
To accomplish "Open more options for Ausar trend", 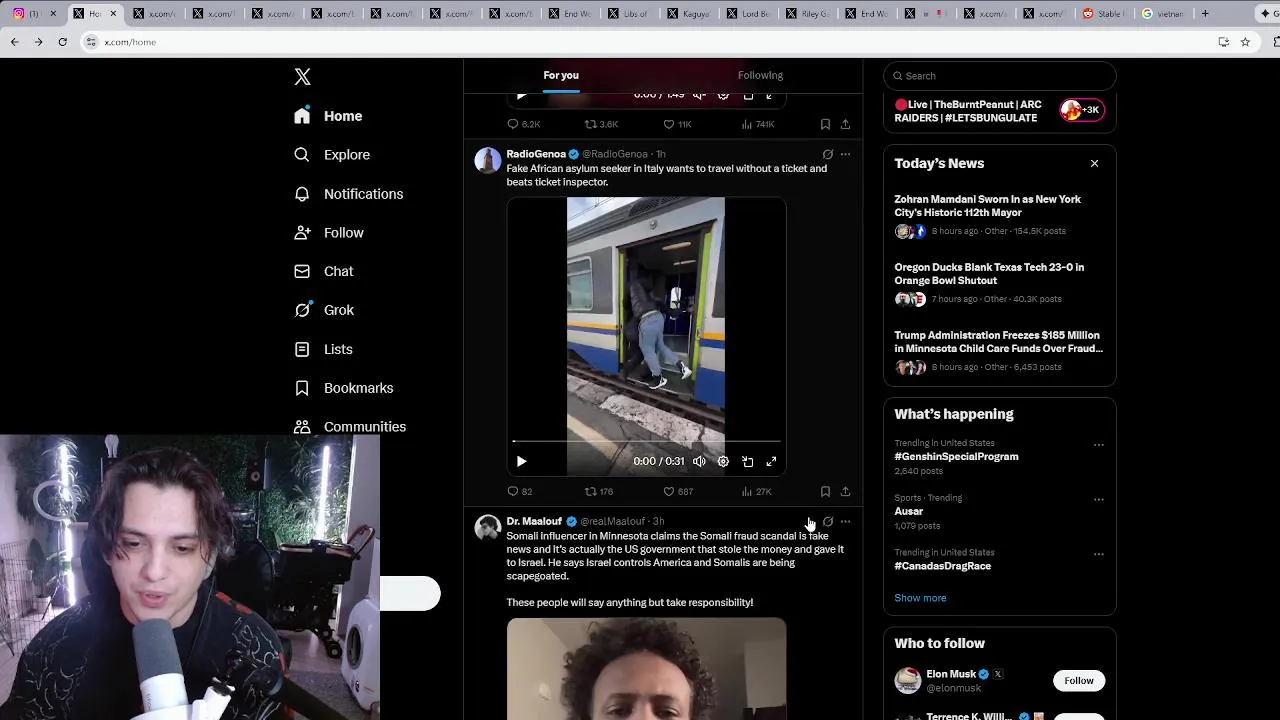I will tap(1098, 499).
